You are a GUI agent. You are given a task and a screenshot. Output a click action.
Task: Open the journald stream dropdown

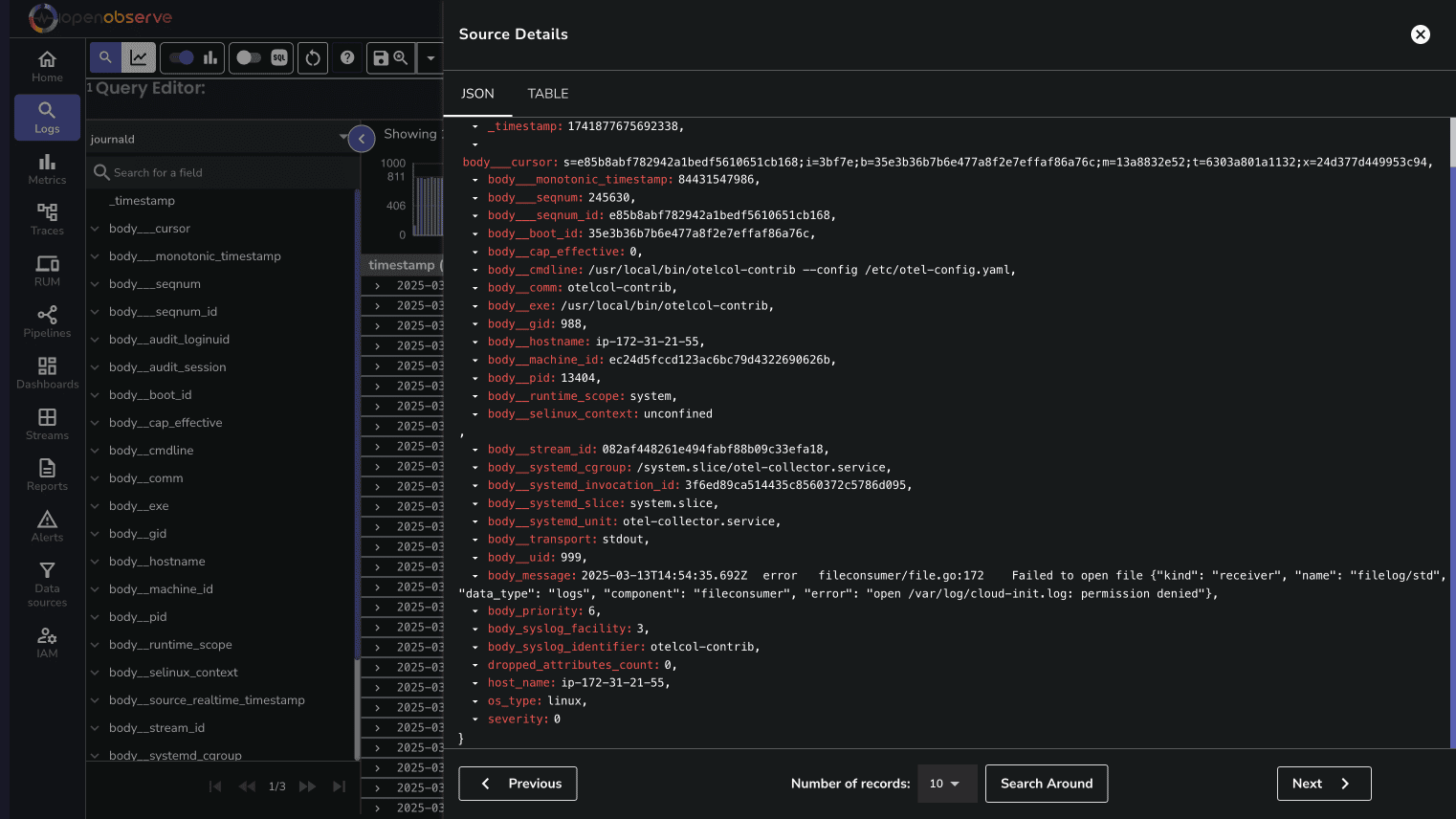tap(219, 139)
